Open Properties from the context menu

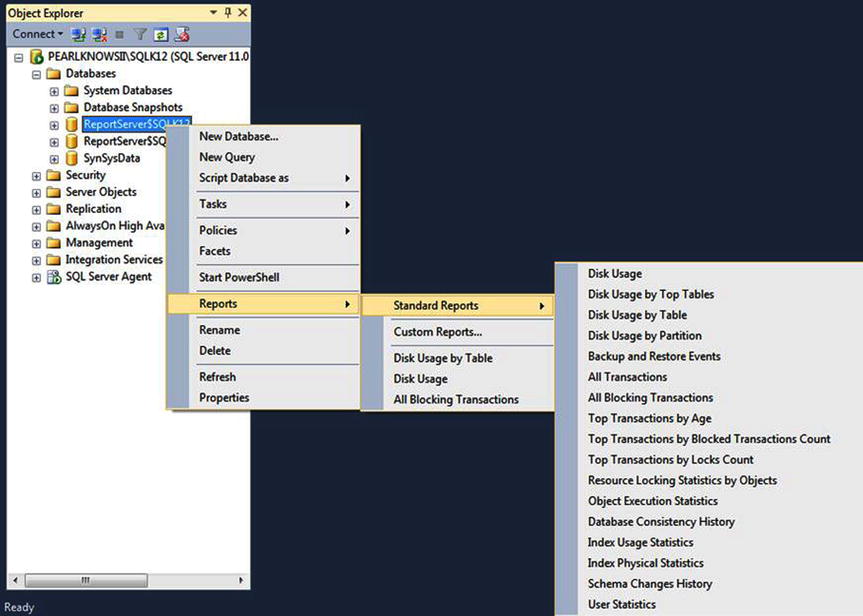tap(264, 398)
